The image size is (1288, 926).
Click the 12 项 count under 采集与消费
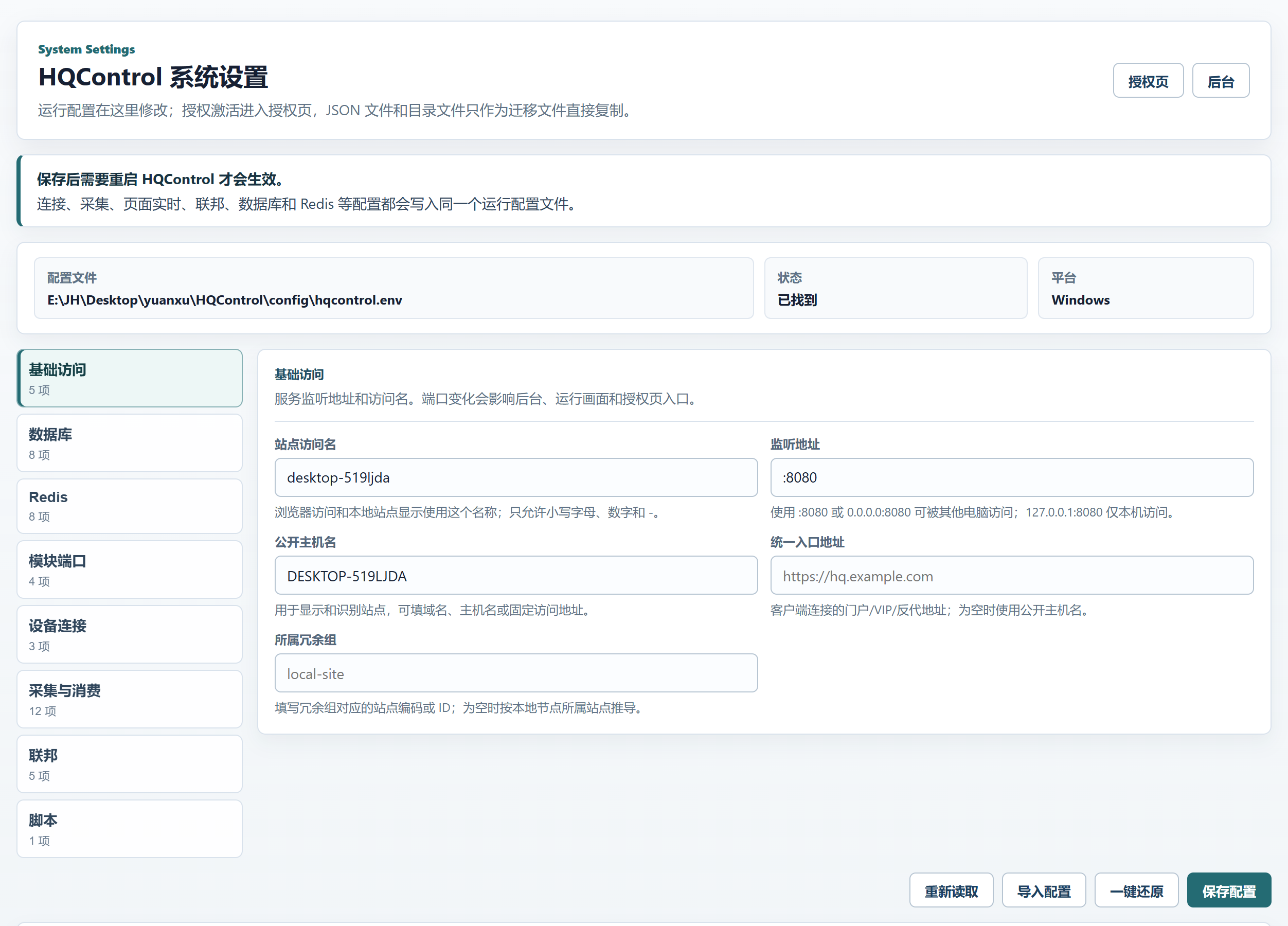pyautogui.click(x=43, y=711)
